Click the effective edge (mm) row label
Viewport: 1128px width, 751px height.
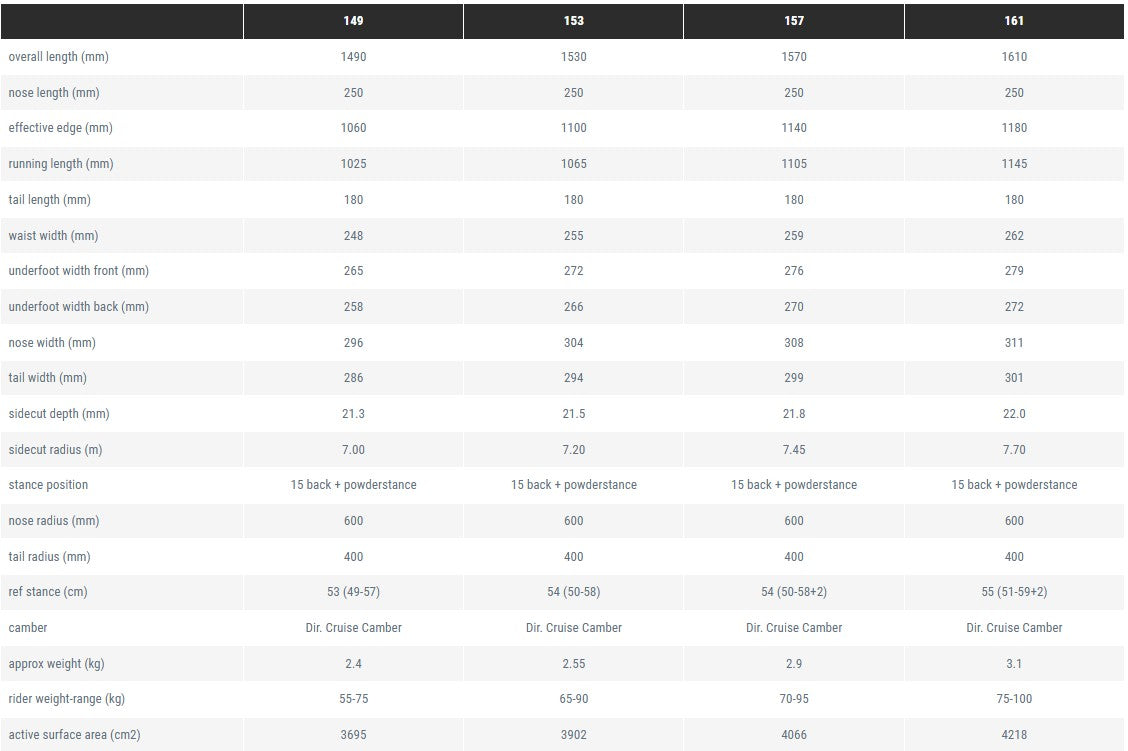click(60, 128)
